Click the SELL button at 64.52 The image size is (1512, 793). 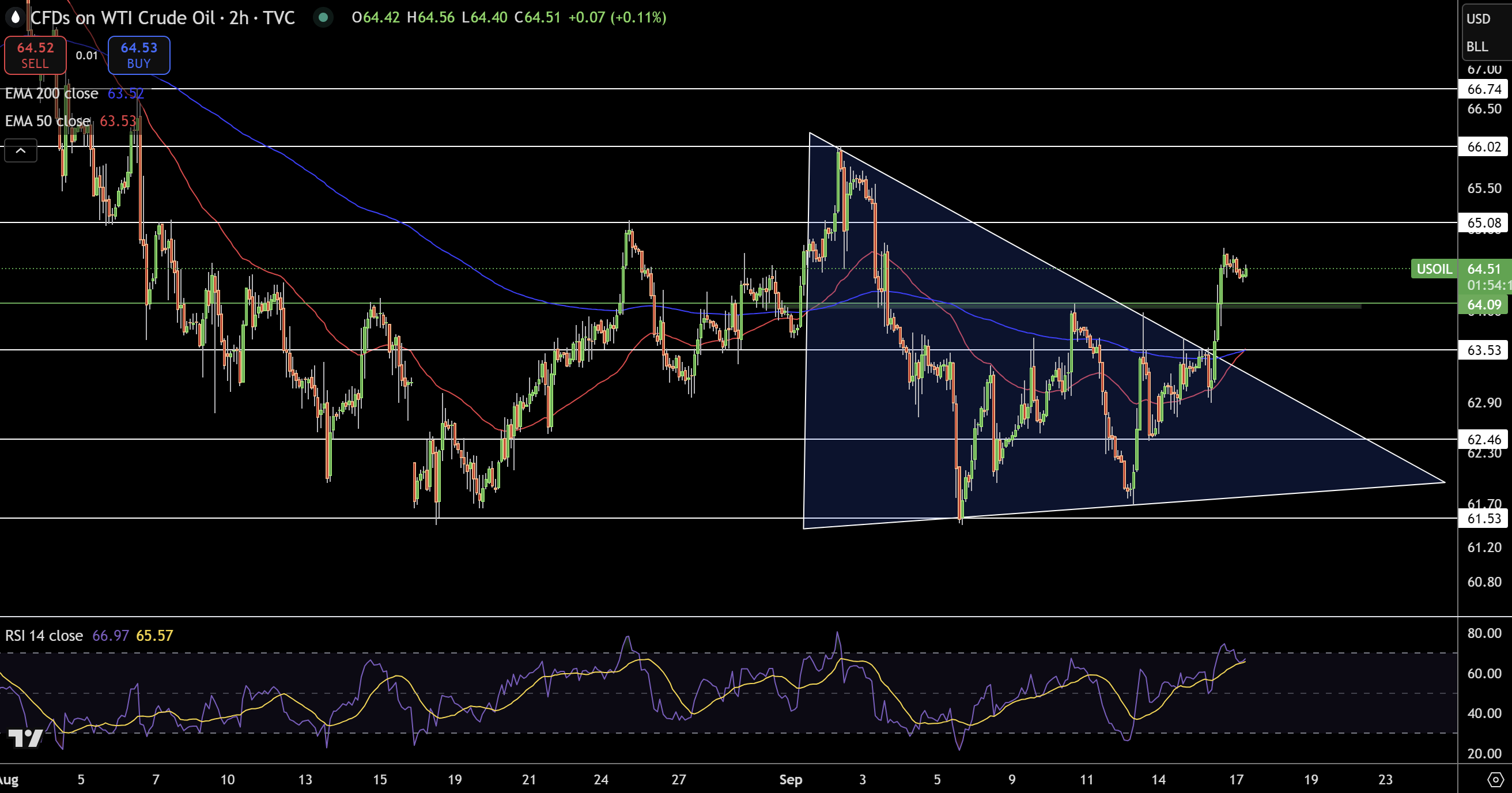tap(35, 55)
